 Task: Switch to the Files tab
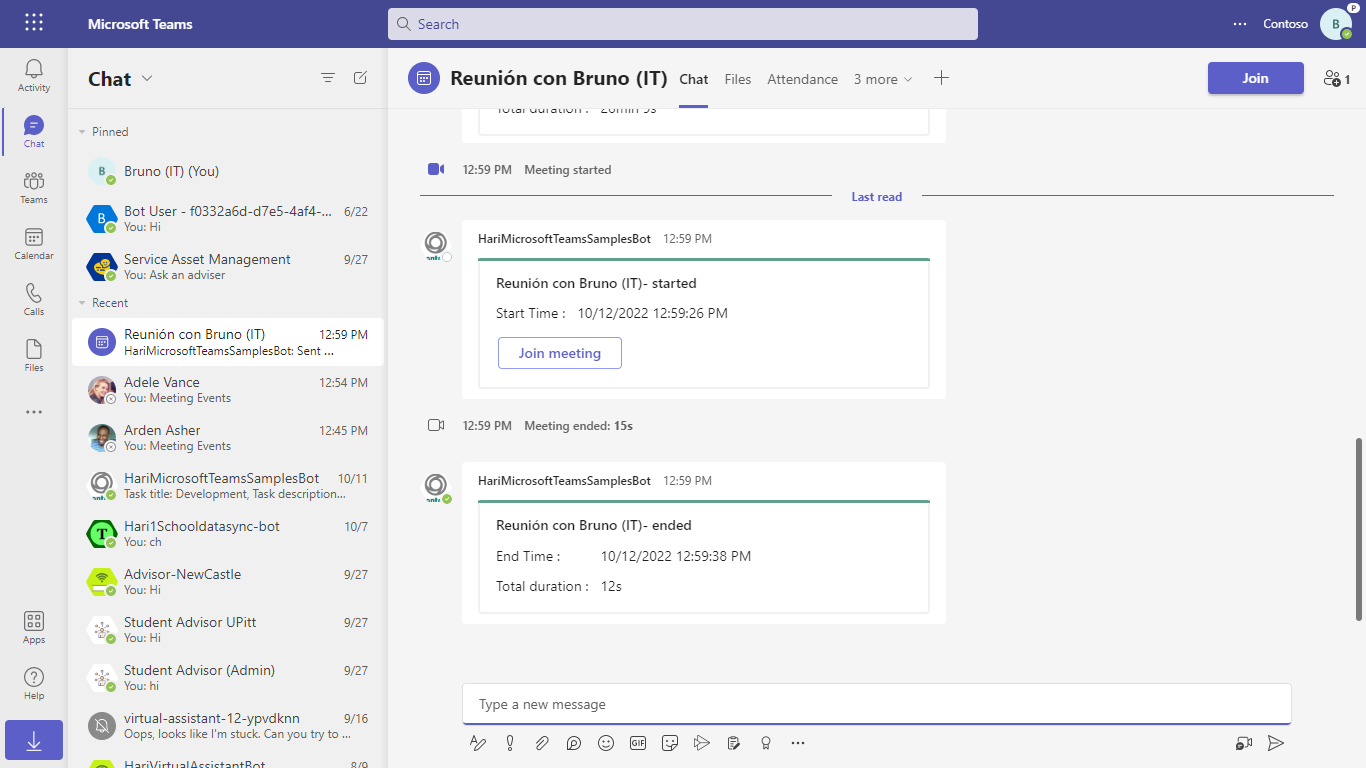[738, 79]
